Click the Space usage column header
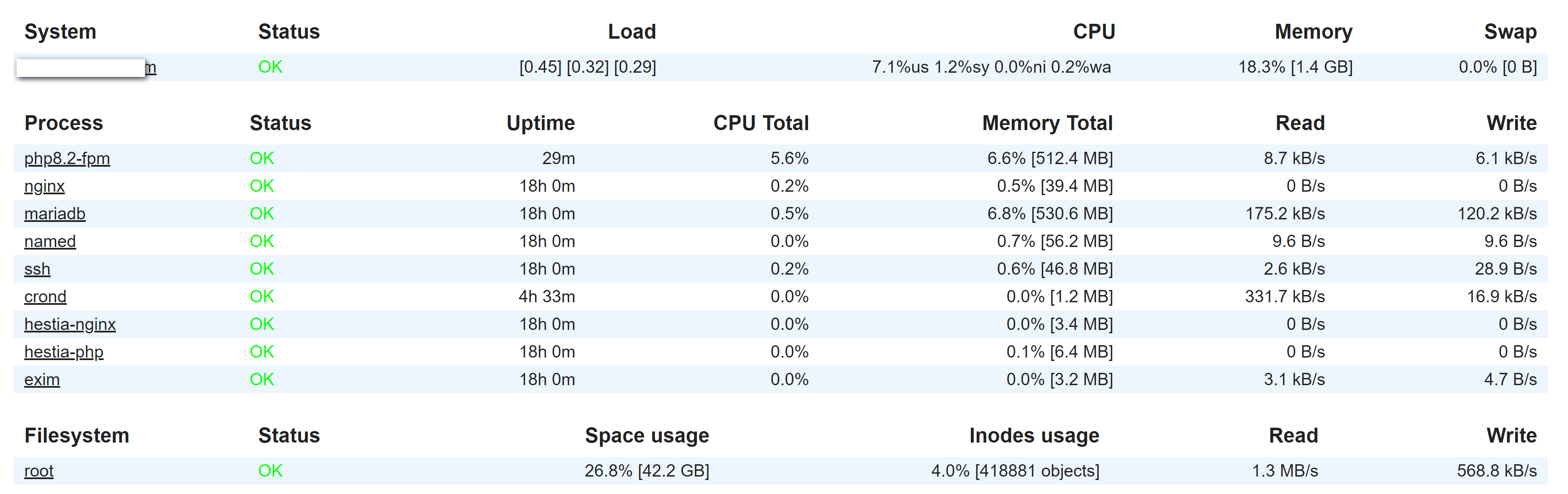 (x=647, y=436)
